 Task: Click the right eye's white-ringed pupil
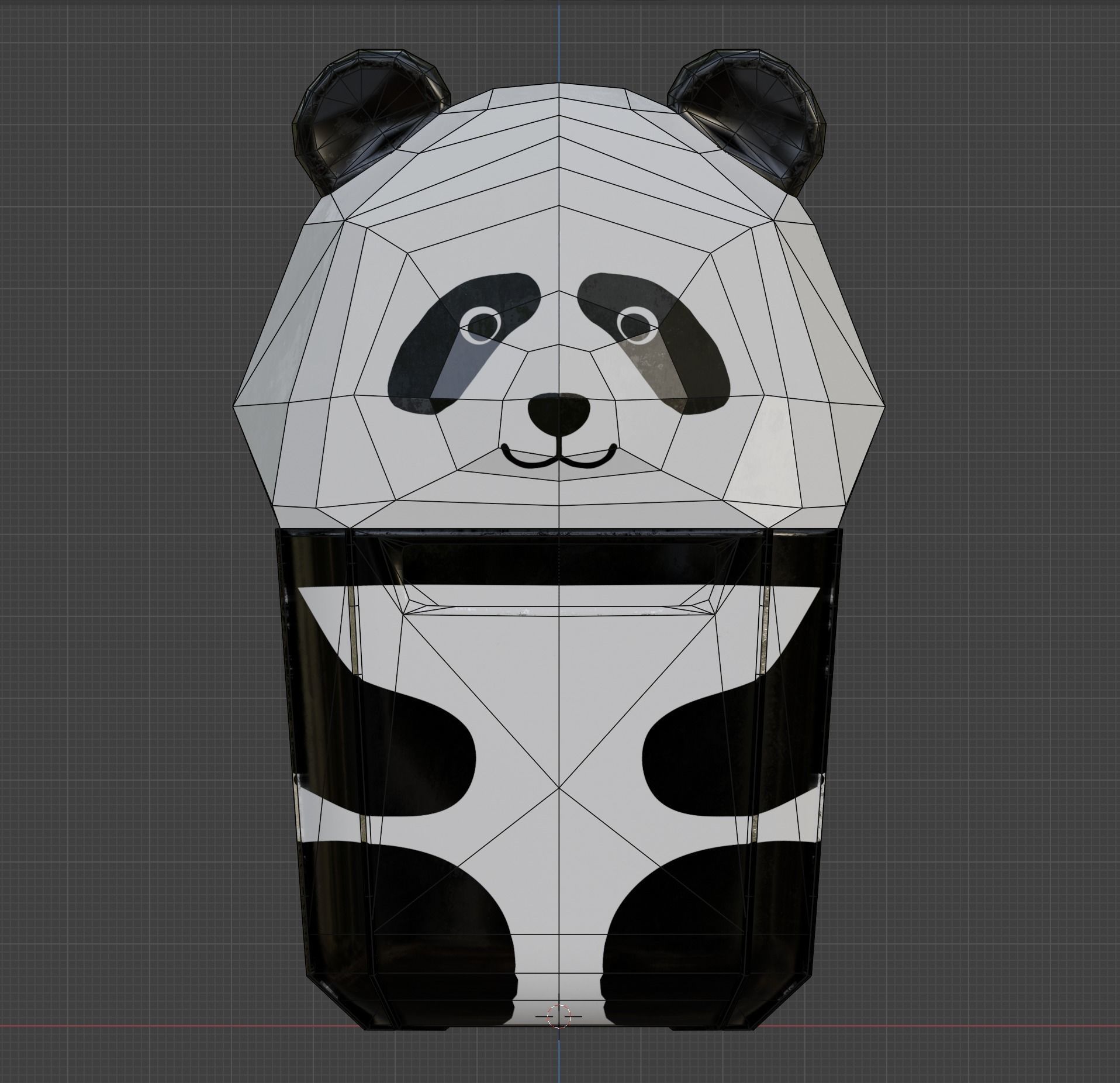tap(638, 326)
